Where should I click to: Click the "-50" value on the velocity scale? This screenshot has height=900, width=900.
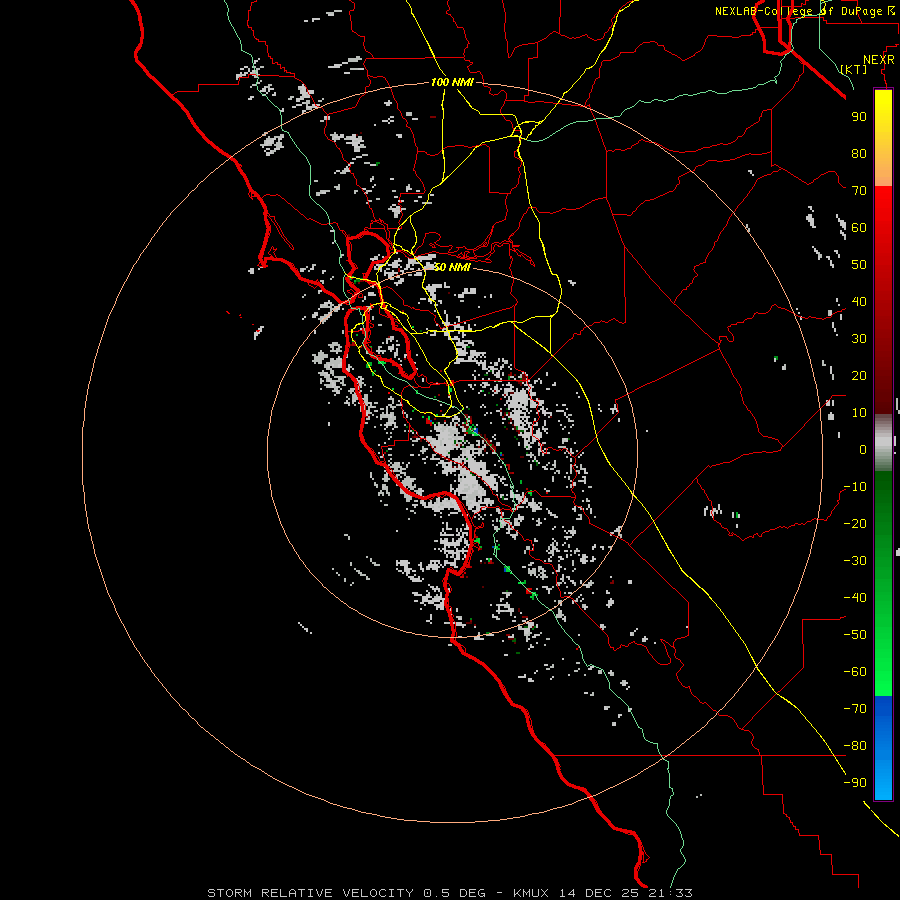[855, 635]
